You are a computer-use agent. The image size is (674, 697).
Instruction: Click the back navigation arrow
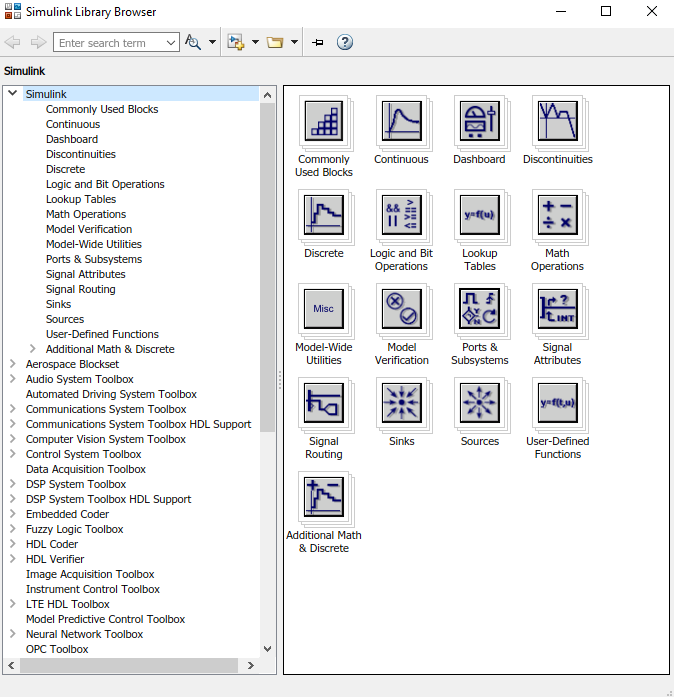tap(12, 42)
